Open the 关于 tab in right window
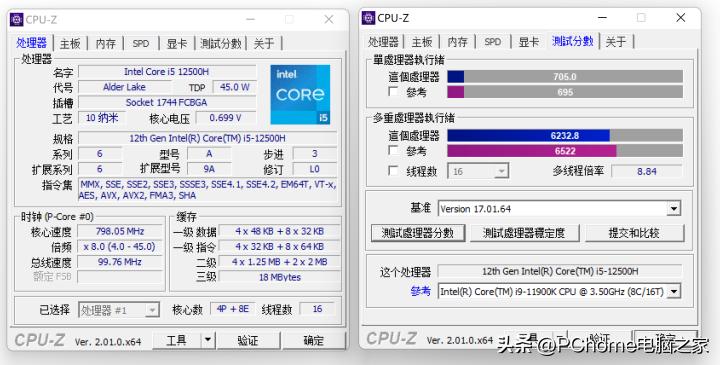The height and width of the screenshot is (365, 720). pos(616,42)
